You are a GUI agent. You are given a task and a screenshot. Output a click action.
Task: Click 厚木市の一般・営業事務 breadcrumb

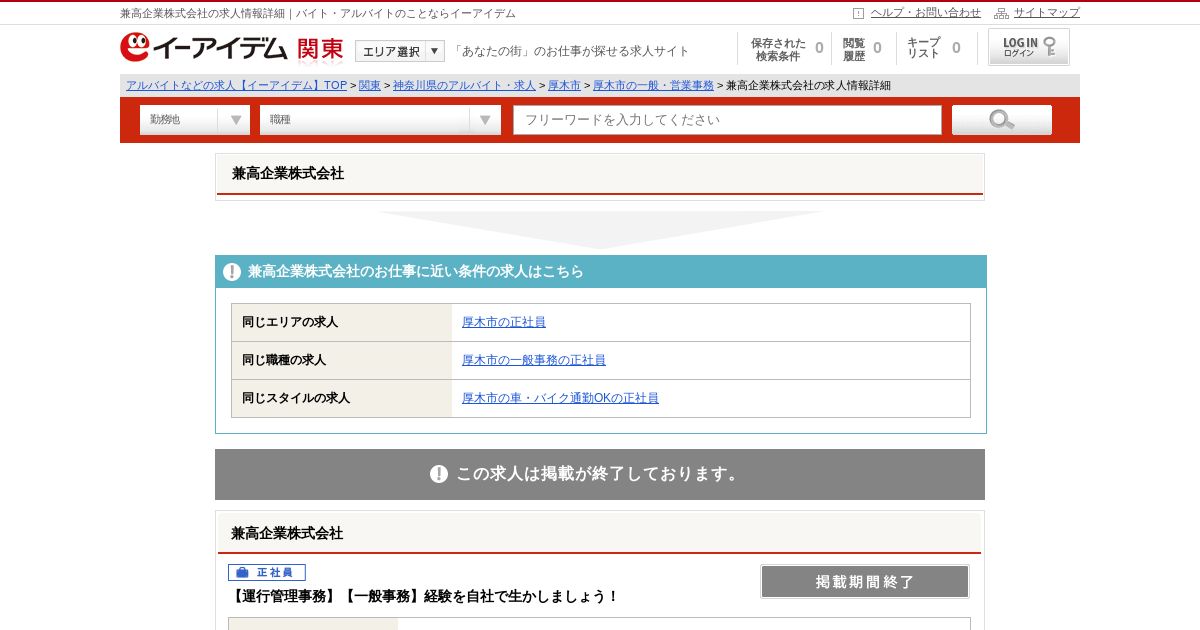(x=653, y=86)
